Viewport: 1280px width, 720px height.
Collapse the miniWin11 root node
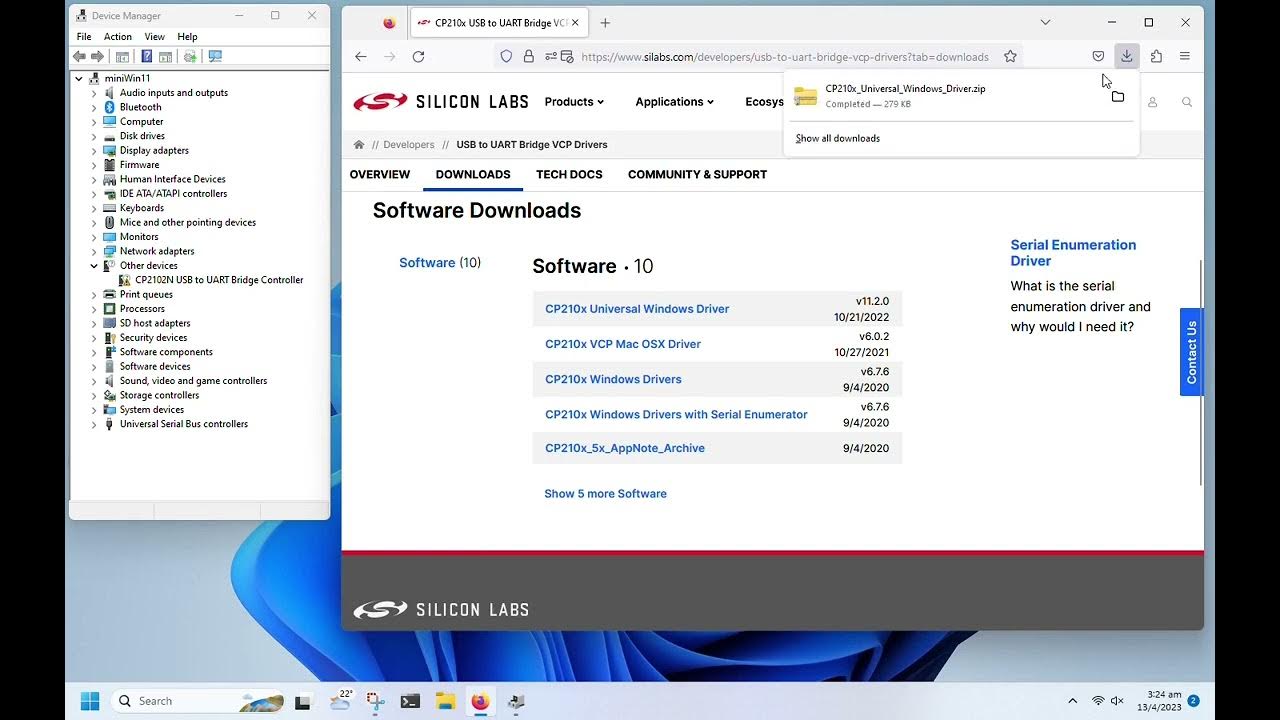80,78
